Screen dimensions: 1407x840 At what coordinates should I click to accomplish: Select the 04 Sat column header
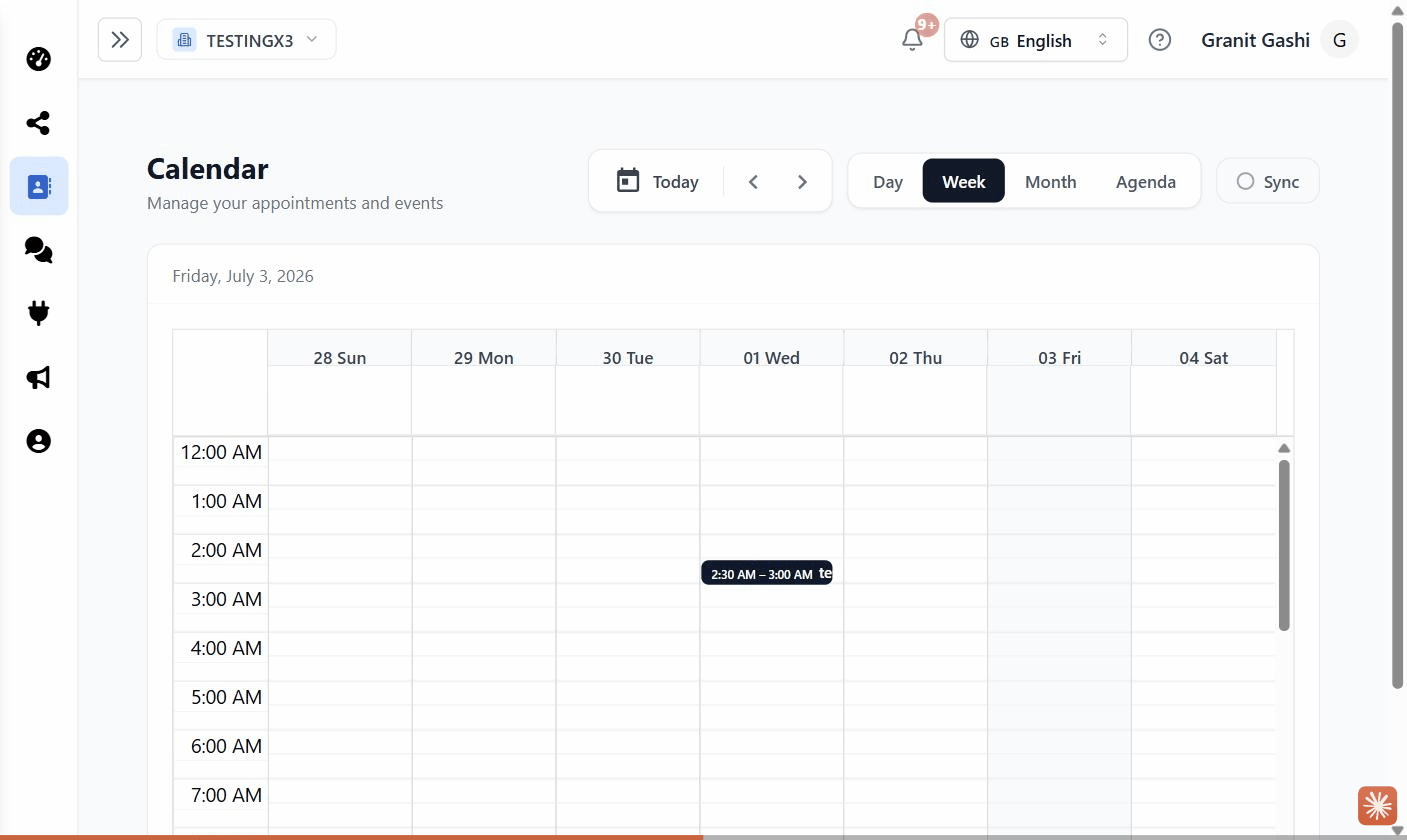click(x=1204, y=357)
